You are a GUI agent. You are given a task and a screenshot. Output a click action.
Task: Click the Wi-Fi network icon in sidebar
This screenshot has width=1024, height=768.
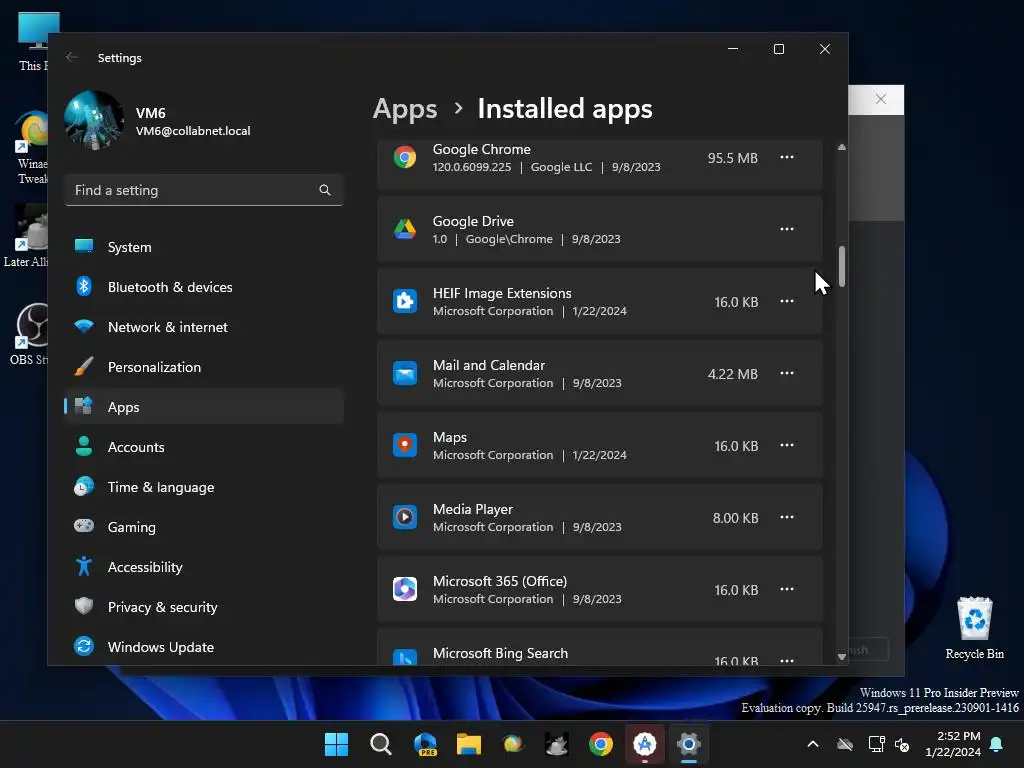click(84, 326)
